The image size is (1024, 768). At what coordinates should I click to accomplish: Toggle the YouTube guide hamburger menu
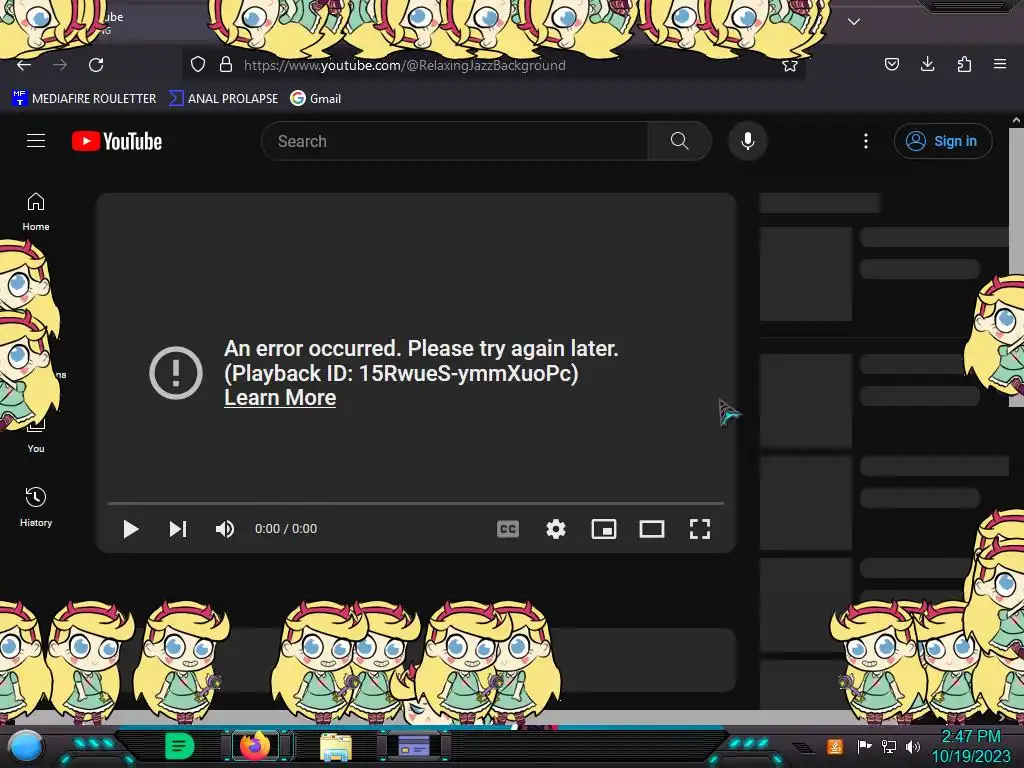click(x=36, y=141)
